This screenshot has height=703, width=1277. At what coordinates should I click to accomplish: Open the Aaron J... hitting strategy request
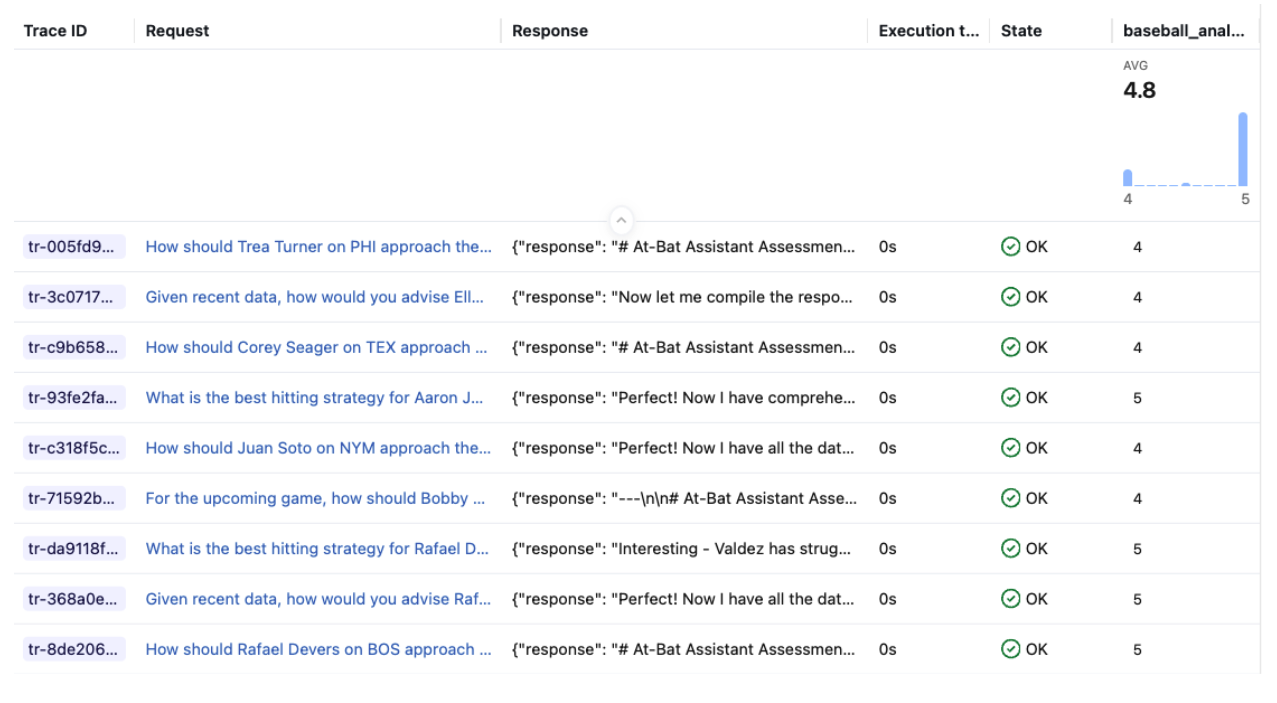tap(315, 398)
